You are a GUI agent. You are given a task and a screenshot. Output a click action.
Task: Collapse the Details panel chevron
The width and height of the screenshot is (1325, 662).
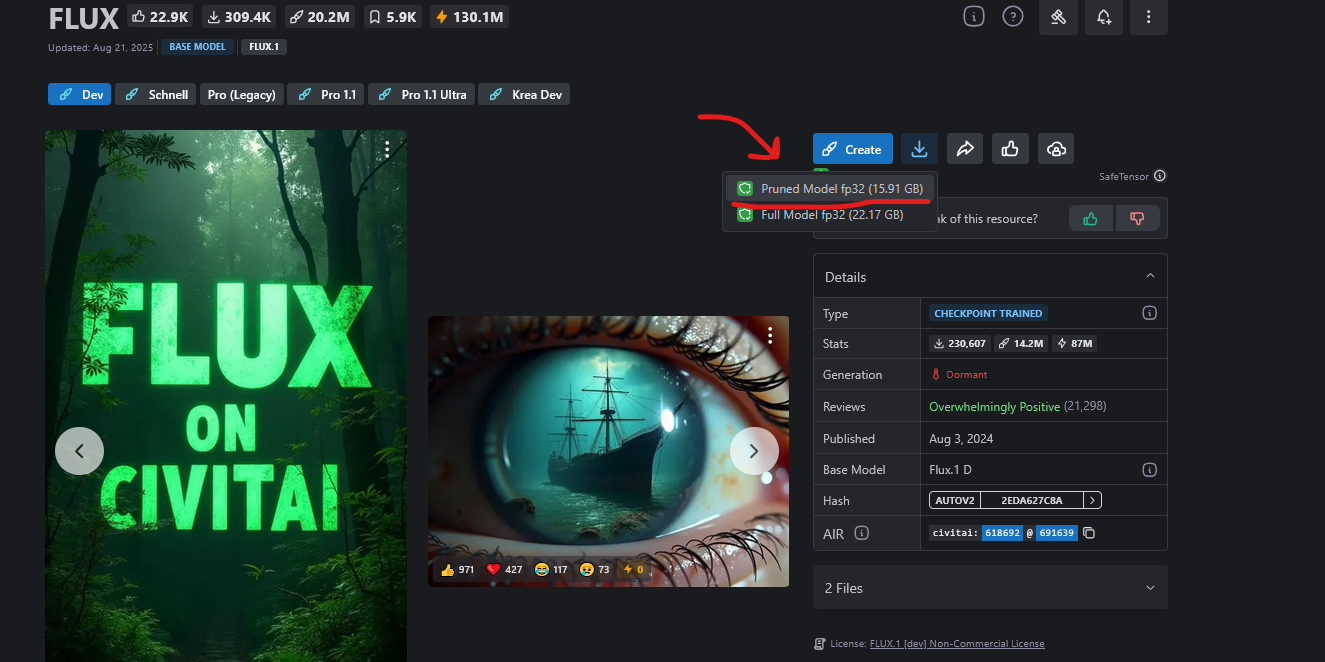(x=1150, y=276)
